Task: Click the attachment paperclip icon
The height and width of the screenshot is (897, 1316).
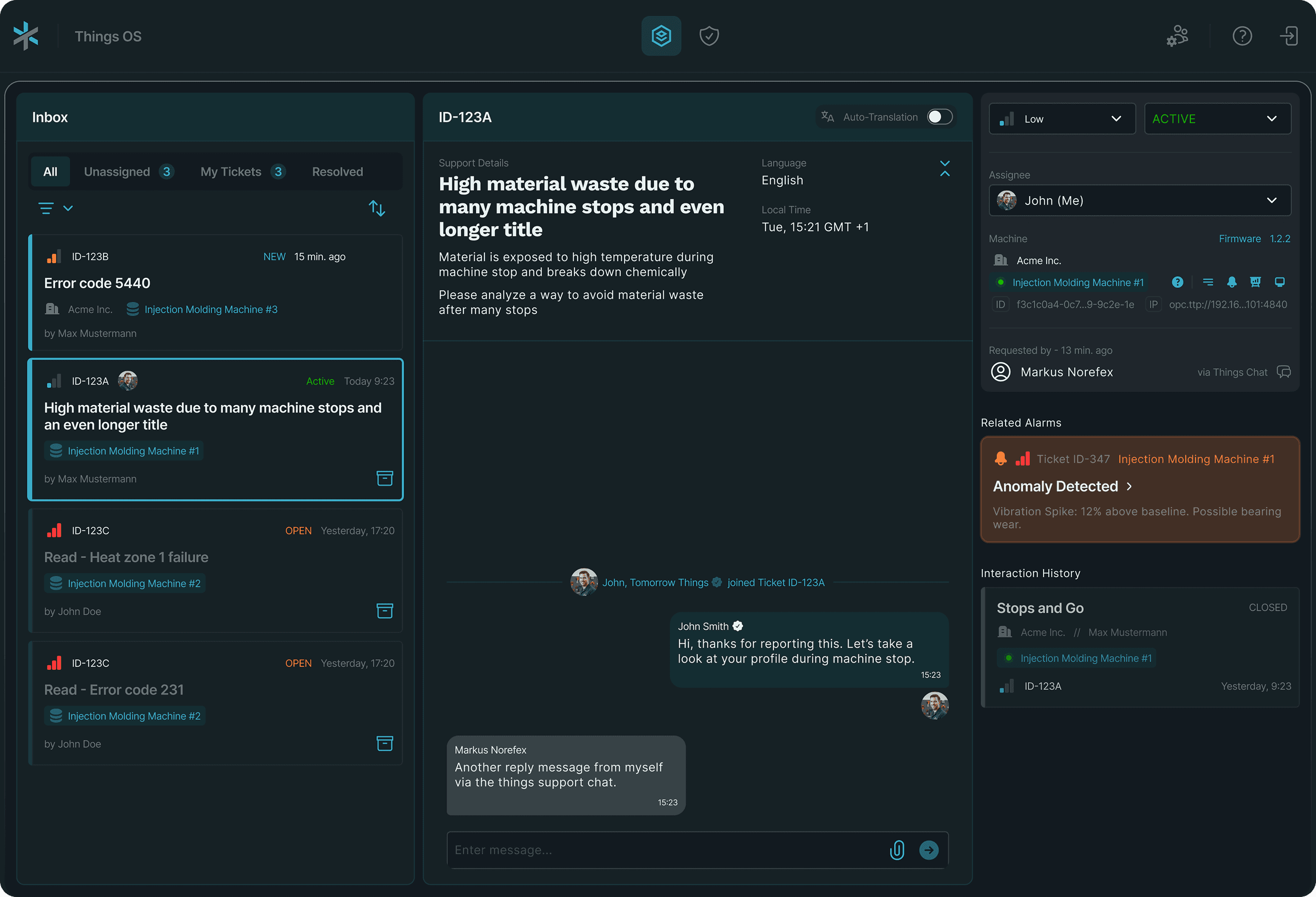Action: [x=897, y=850]
